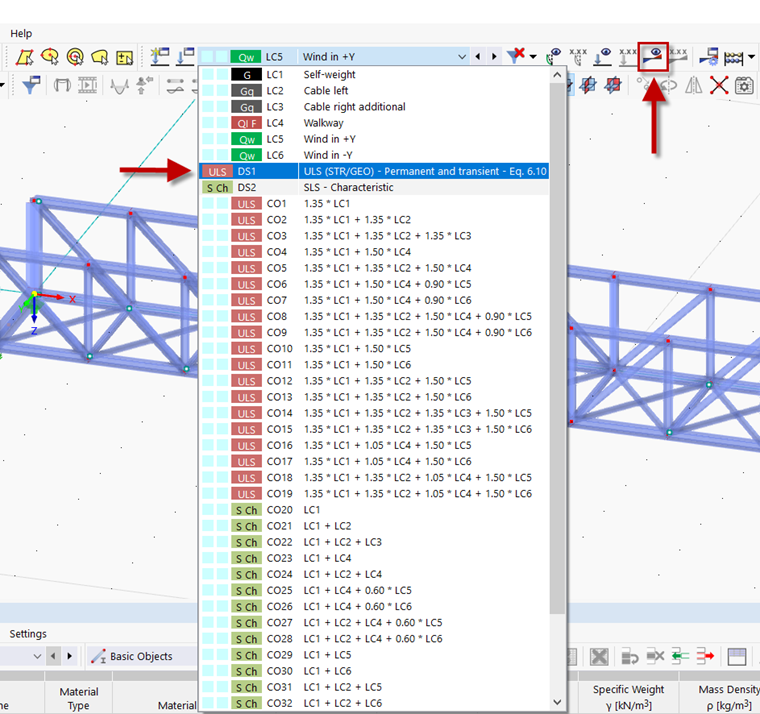Viewport: 760px width, 714px height.
Task: Toggle result values x.xx icon
Action: point(678,56)
